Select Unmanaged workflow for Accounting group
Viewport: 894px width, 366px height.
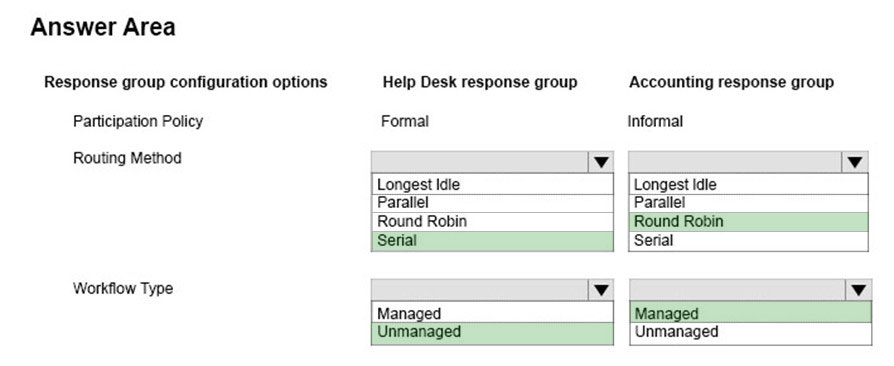coord(751,333)
